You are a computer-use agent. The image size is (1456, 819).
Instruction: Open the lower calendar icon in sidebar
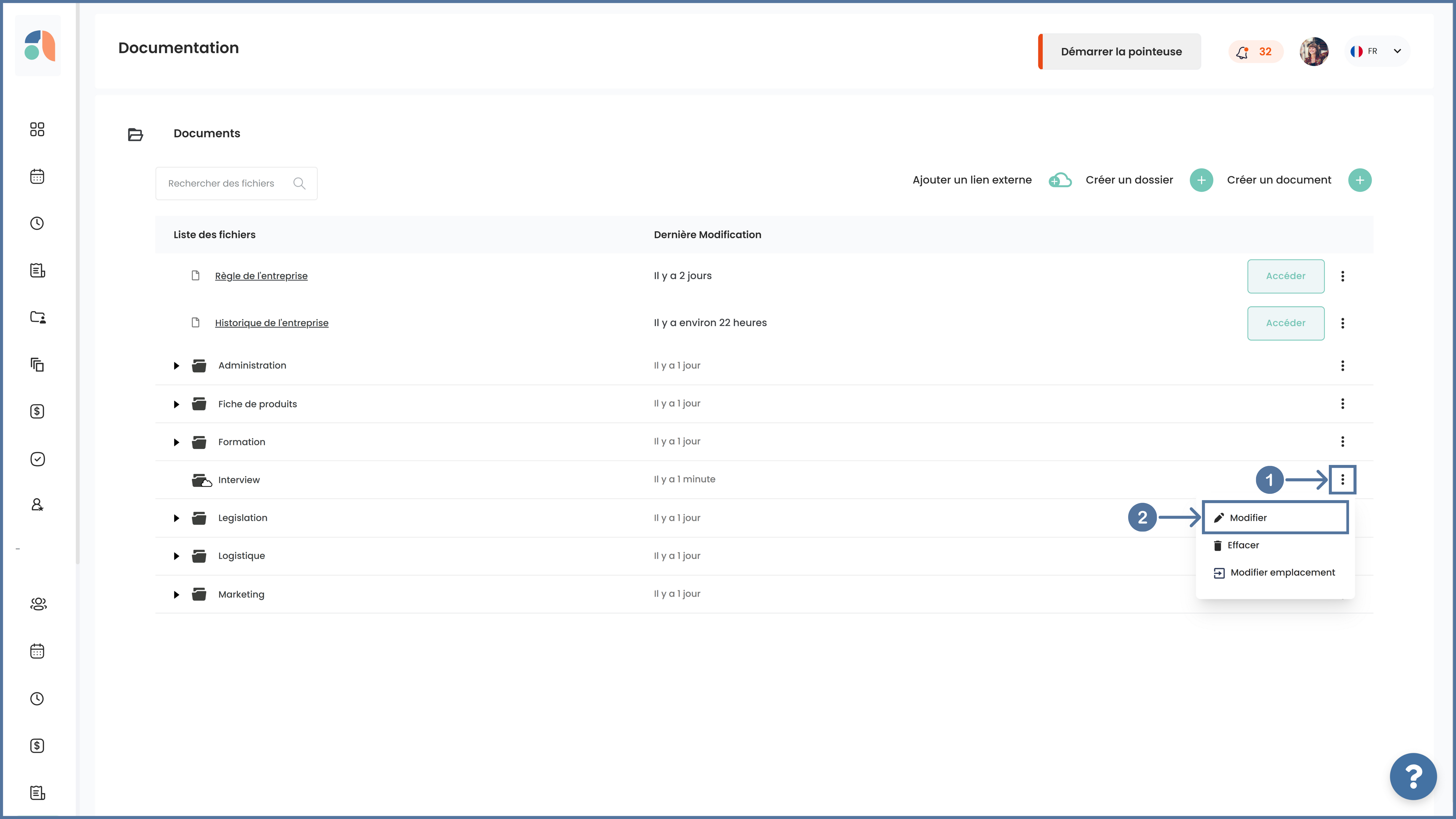[x=37, y=651]
